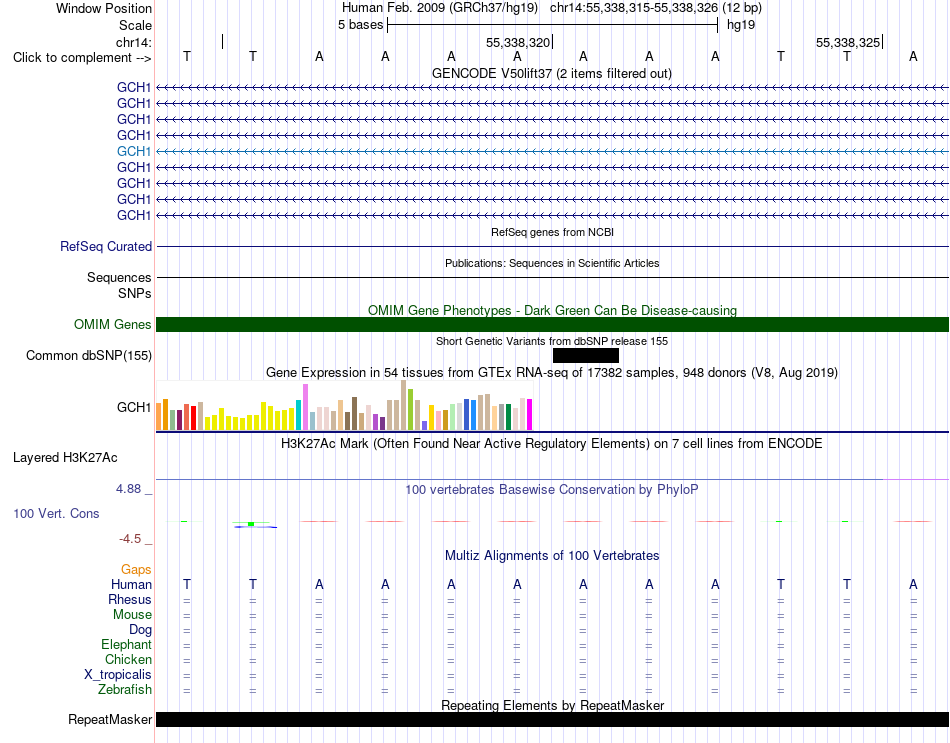Click the Layered H3K27Ac label
Image resolution: width=950 pixels, height=743 pixels.
[65, 458]
